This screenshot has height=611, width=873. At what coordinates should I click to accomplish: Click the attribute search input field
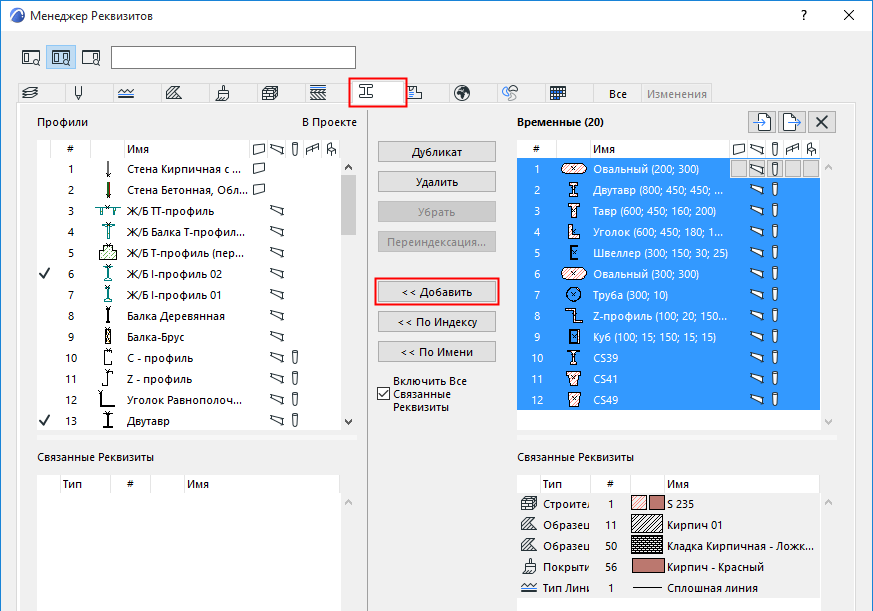coord(233,57)
